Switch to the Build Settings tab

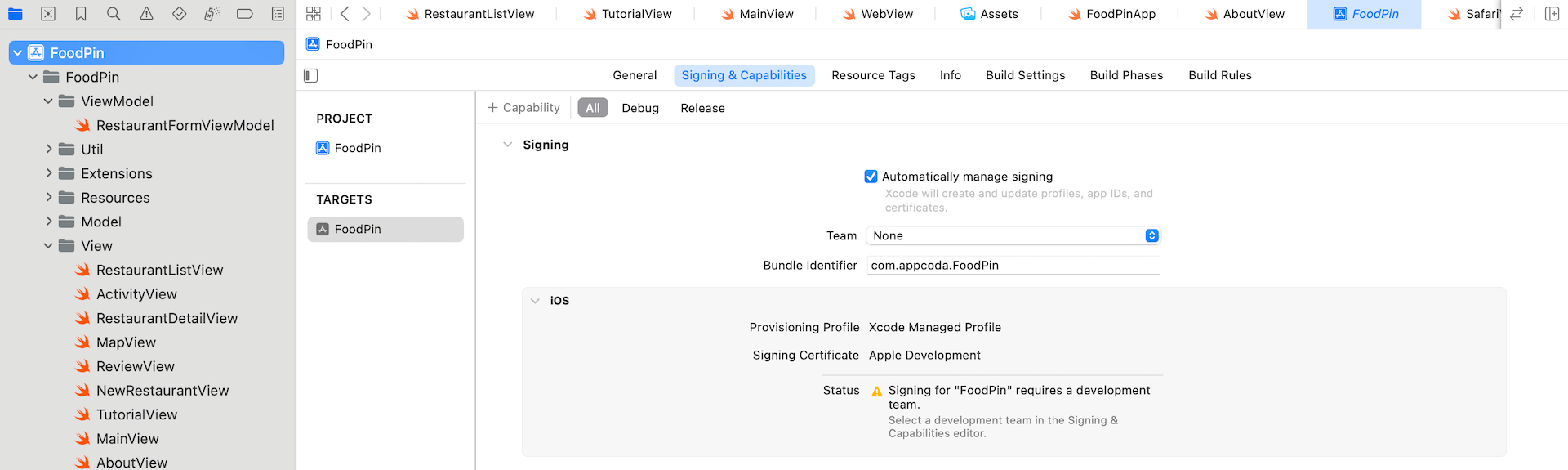click(x=1025, y=75)
